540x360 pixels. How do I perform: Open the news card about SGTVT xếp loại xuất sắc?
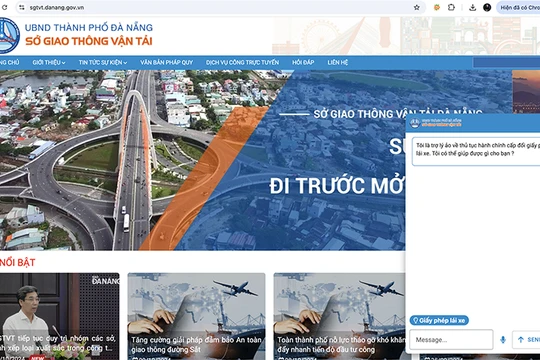[x=60, y=316]
